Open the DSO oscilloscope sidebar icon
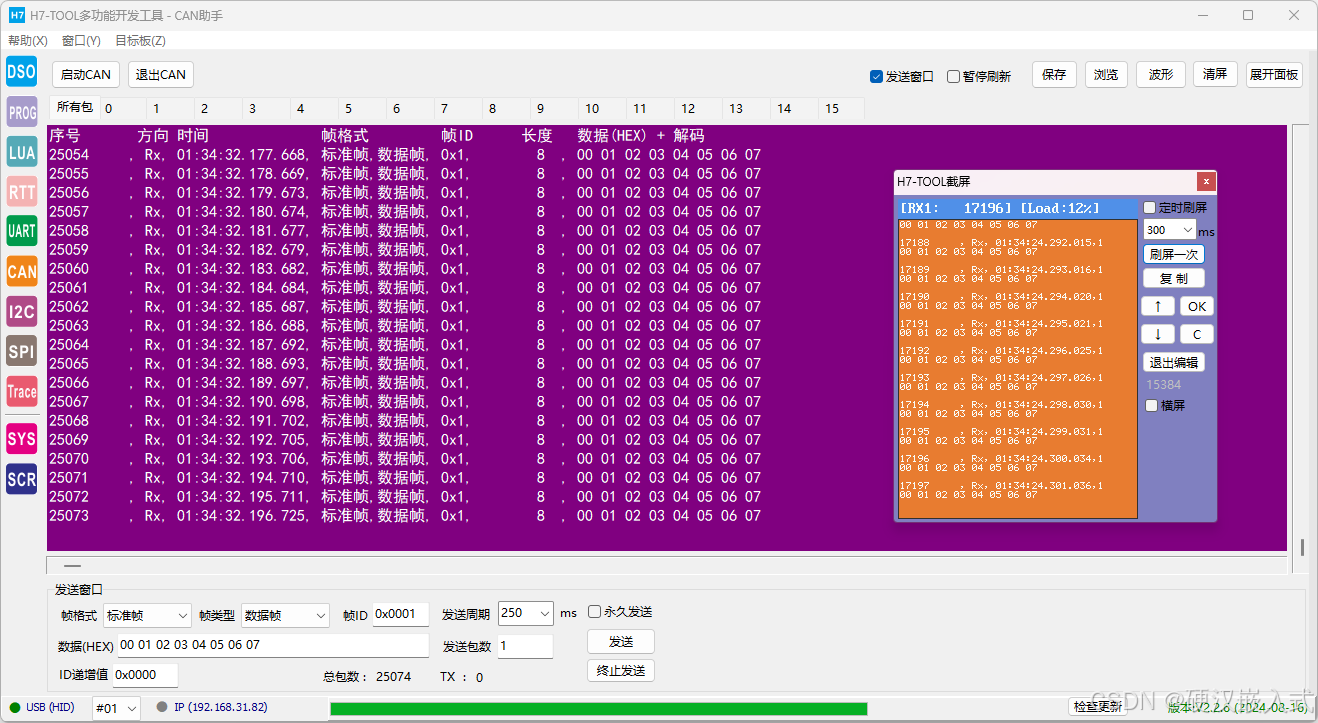 coord(22,72)
